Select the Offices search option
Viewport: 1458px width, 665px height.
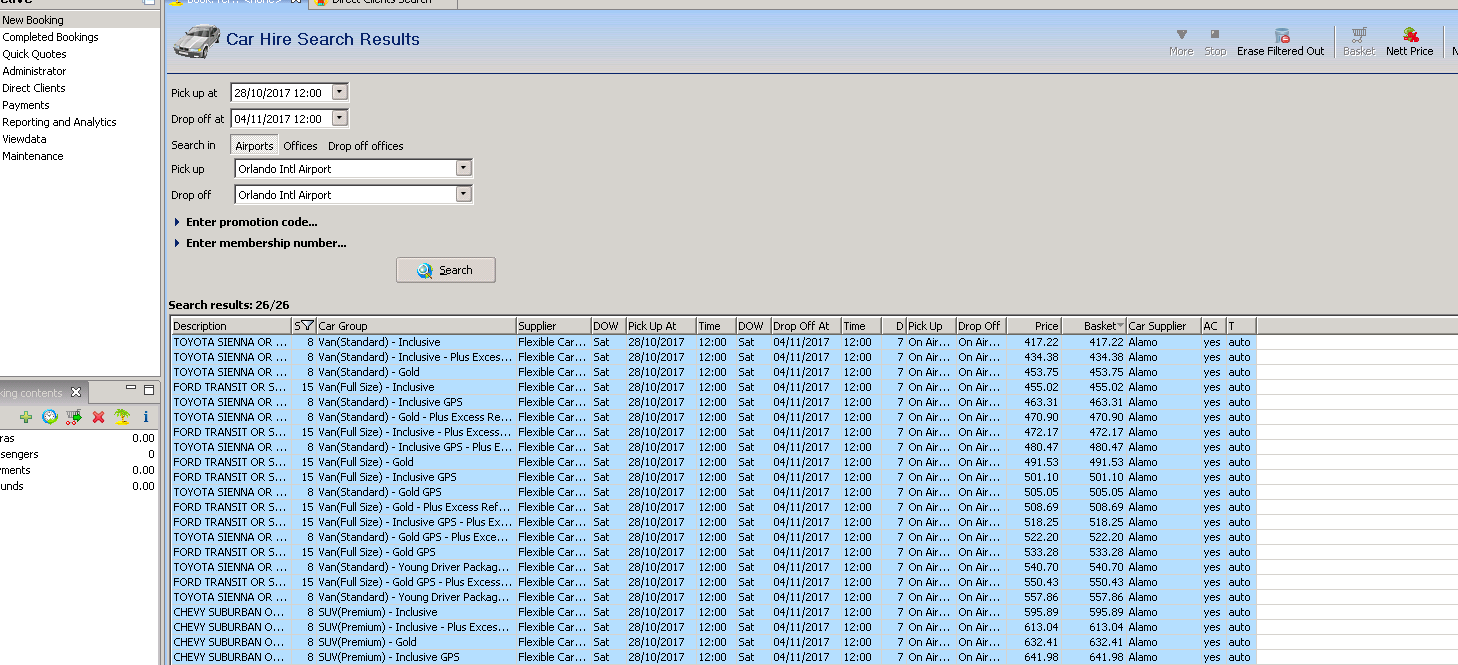coord(300,146)
